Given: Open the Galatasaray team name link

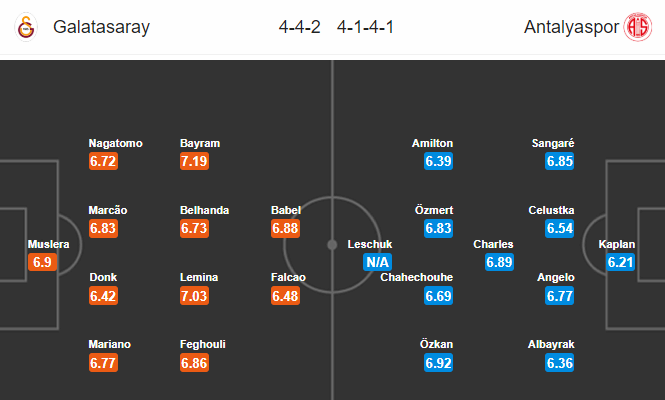Looking at the screenshot, I should point(101,27).
